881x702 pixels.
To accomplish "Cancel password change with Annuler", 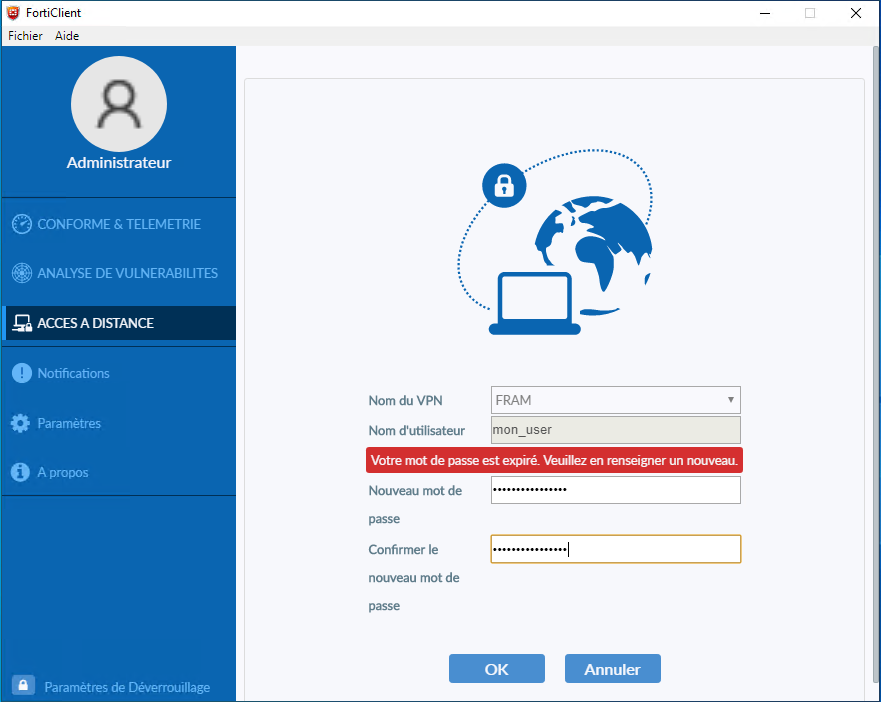I will (x=612, y=669).
